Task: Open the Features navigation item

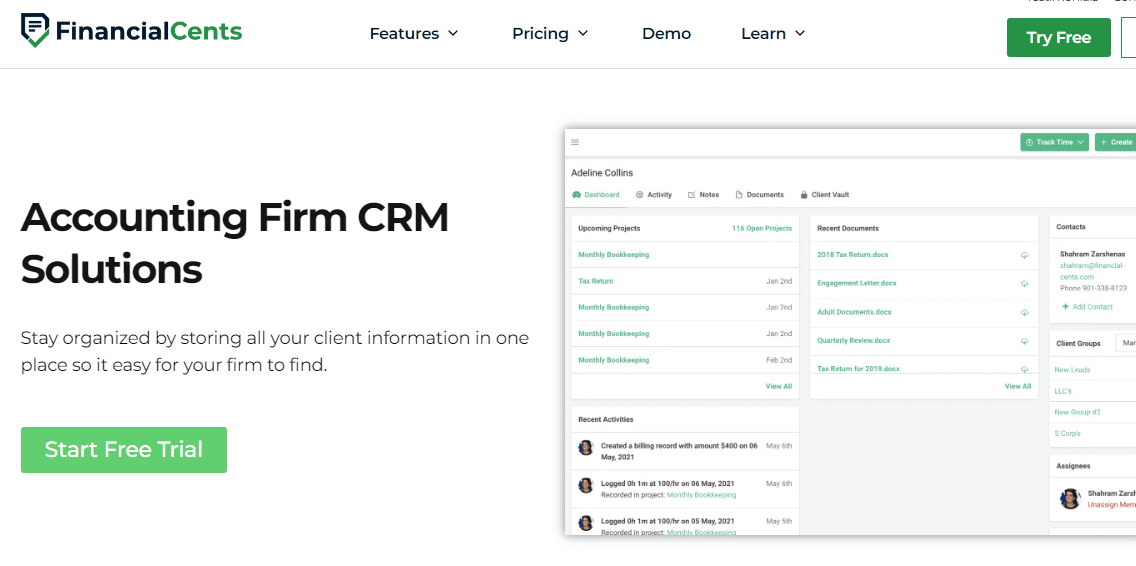Action: (414, 33)
